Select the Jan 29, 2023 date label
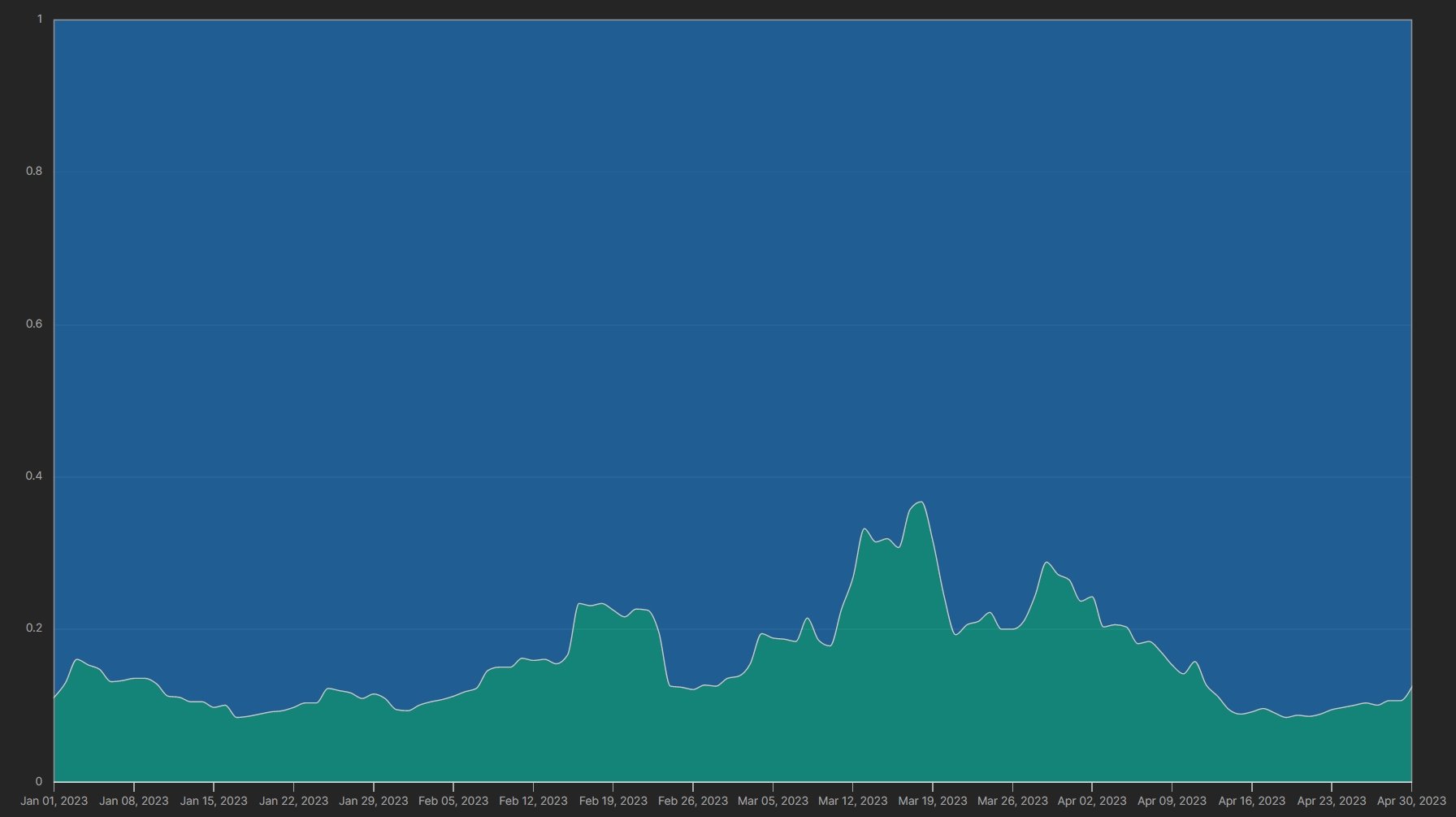This screenshot has width=1456, height=817. tap(373, 801)
